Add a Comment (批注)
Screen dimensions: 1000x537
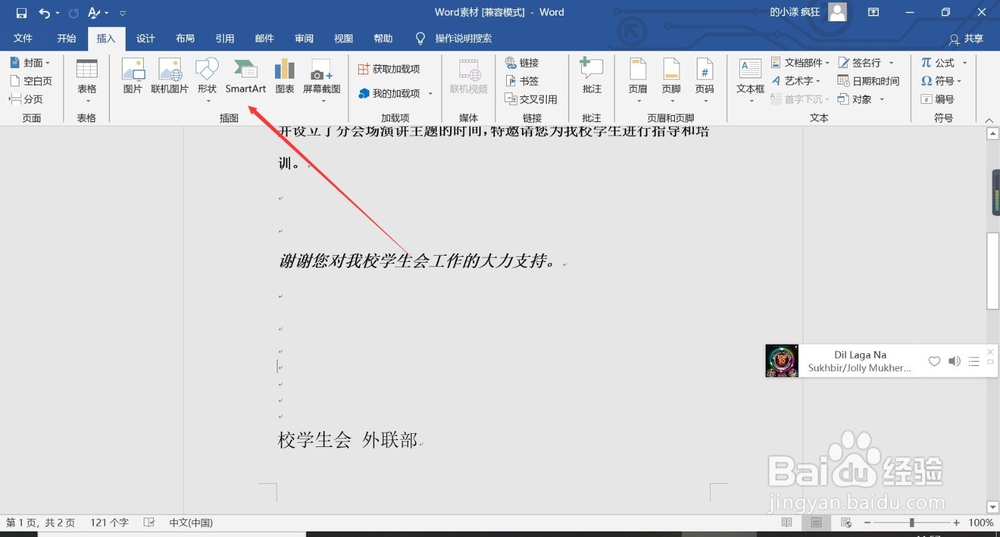click(x=592, y=76)
